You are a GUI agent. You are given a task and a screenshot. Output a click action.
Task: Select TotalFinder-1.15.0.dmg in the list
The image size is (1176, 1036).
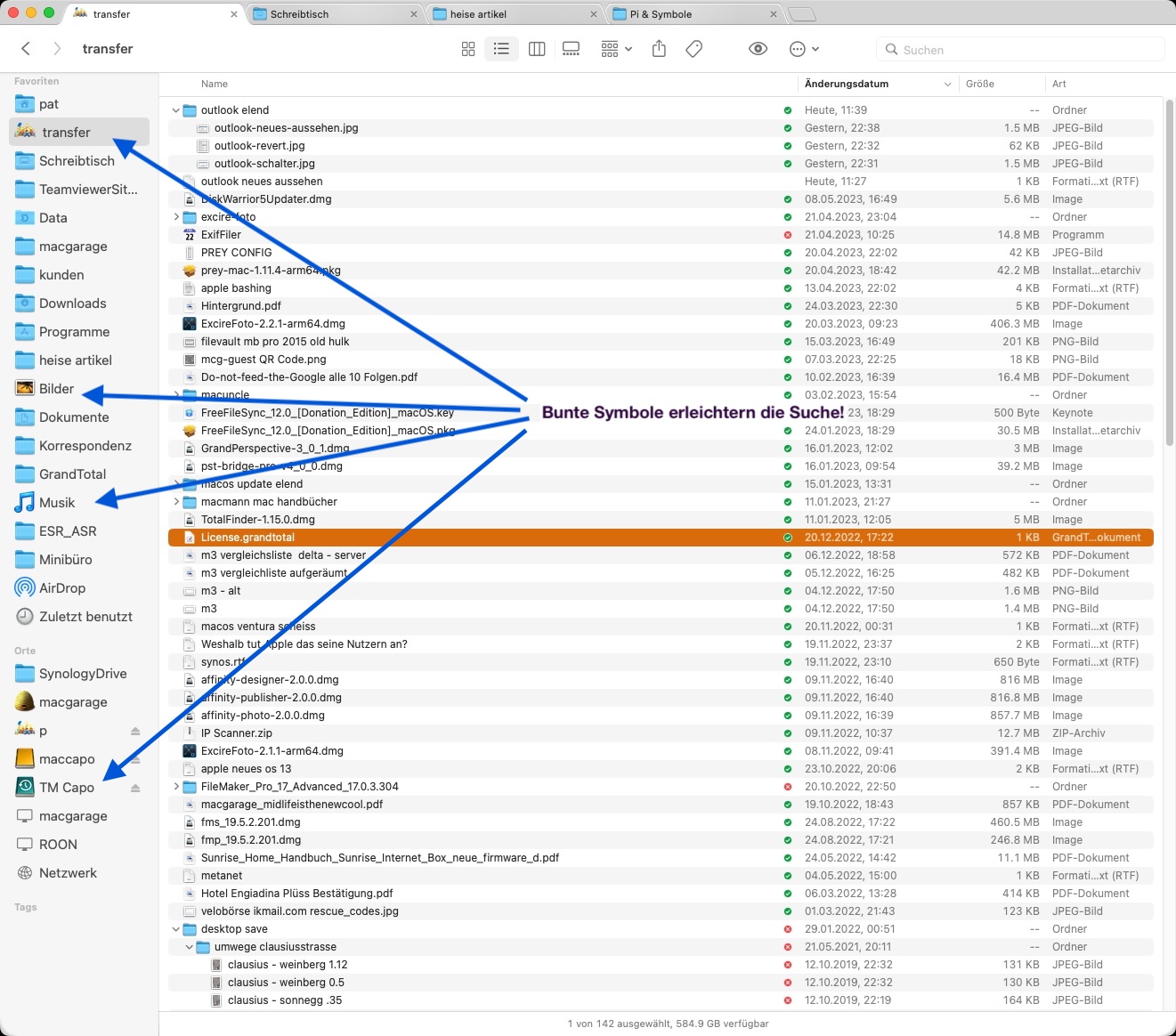661,520
